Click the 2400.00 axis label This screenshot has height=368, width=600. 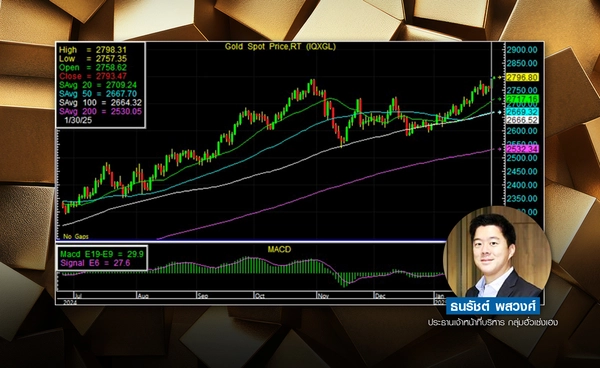522,185
